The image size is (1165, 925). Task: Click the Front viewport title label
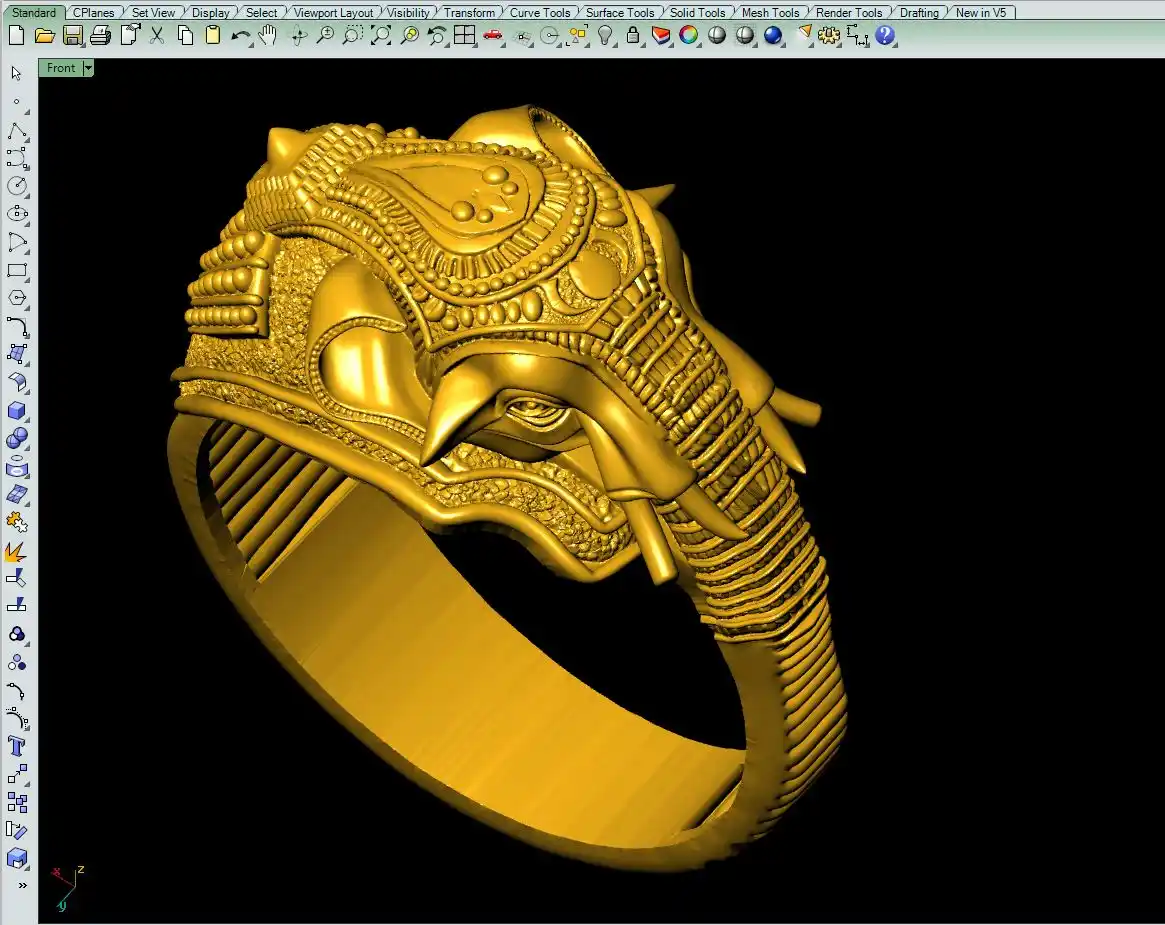click(x=61, y=68)
